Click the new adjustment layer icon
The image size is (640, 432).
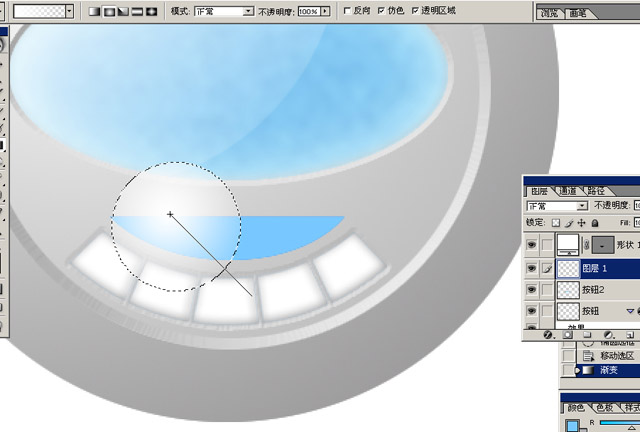pyautogui.click(x=608, y=335)
